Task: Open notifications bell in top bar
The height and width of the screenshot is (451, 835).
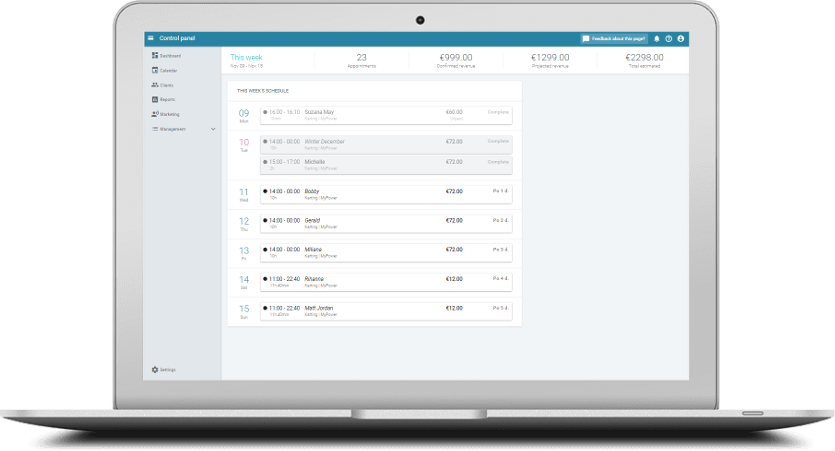Action: pos(657,39)
